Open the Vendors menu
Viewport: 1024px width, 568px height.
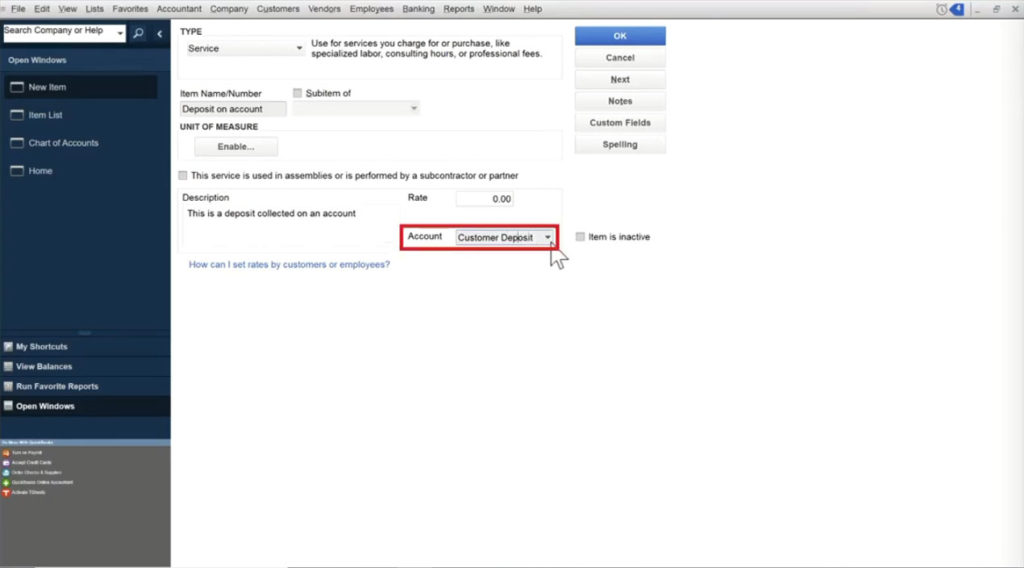coord(323,9)
